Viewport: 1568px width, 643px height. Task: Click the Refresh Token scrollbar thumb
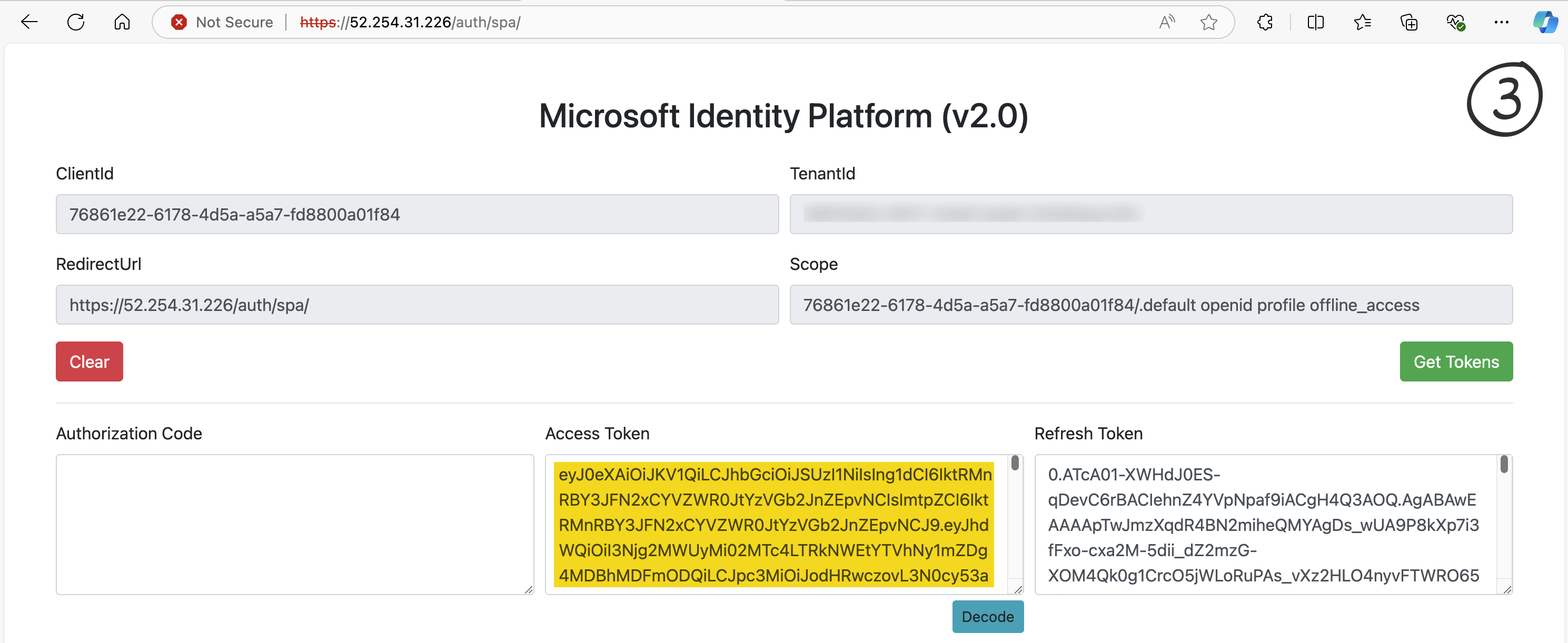tap(1503, 464)
